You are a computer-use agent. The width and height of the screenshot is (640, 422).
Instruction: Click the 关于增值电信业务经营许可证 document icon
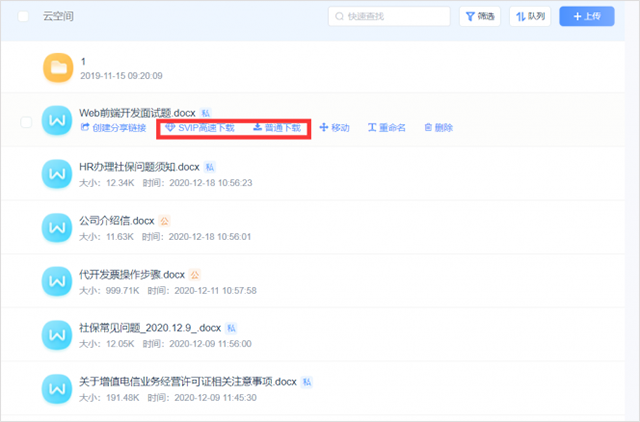(x=58, y=388)
